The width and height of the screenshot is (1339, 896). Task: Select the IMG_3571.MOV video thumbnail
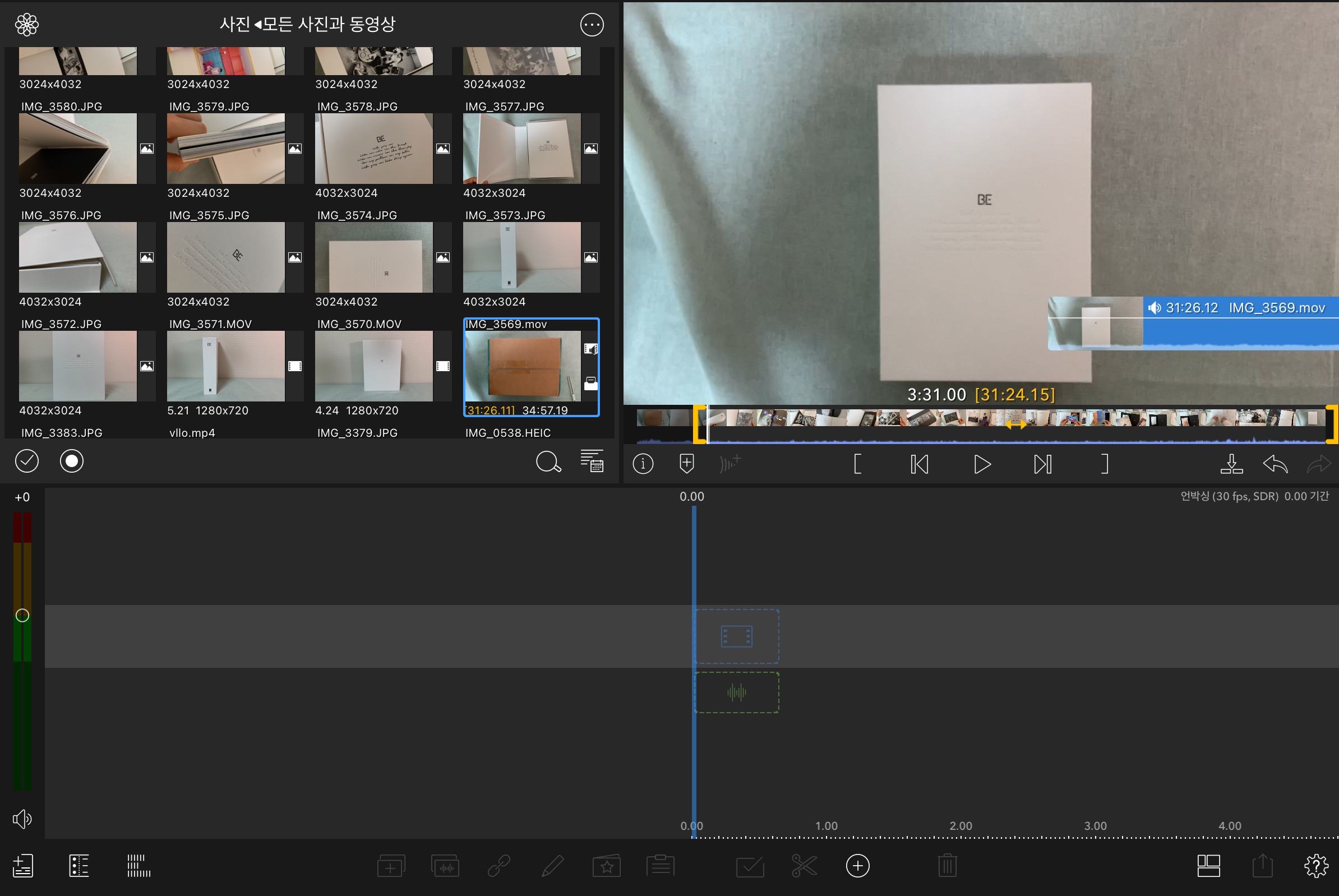(x=226, y=366)
